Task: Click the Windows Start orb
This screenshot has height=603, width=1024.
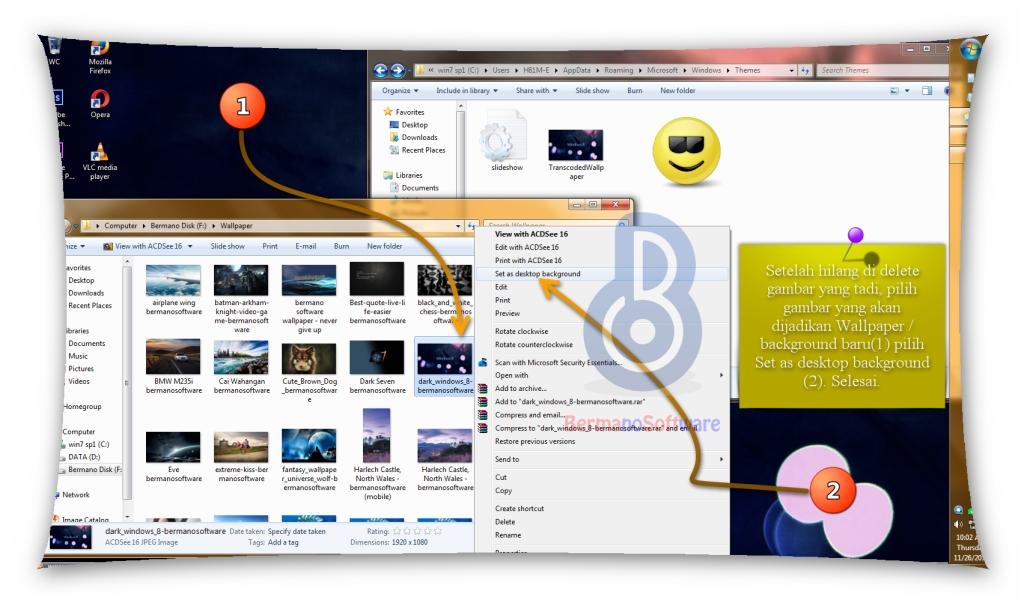Action: (970, 50)
